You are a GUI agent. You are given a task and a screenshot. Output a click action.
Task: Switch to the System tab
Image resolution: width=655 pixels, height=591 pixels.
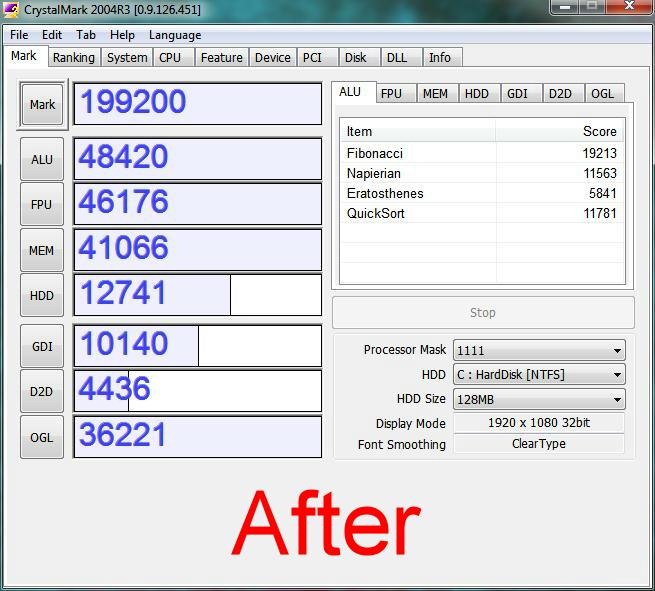point(127,58)
